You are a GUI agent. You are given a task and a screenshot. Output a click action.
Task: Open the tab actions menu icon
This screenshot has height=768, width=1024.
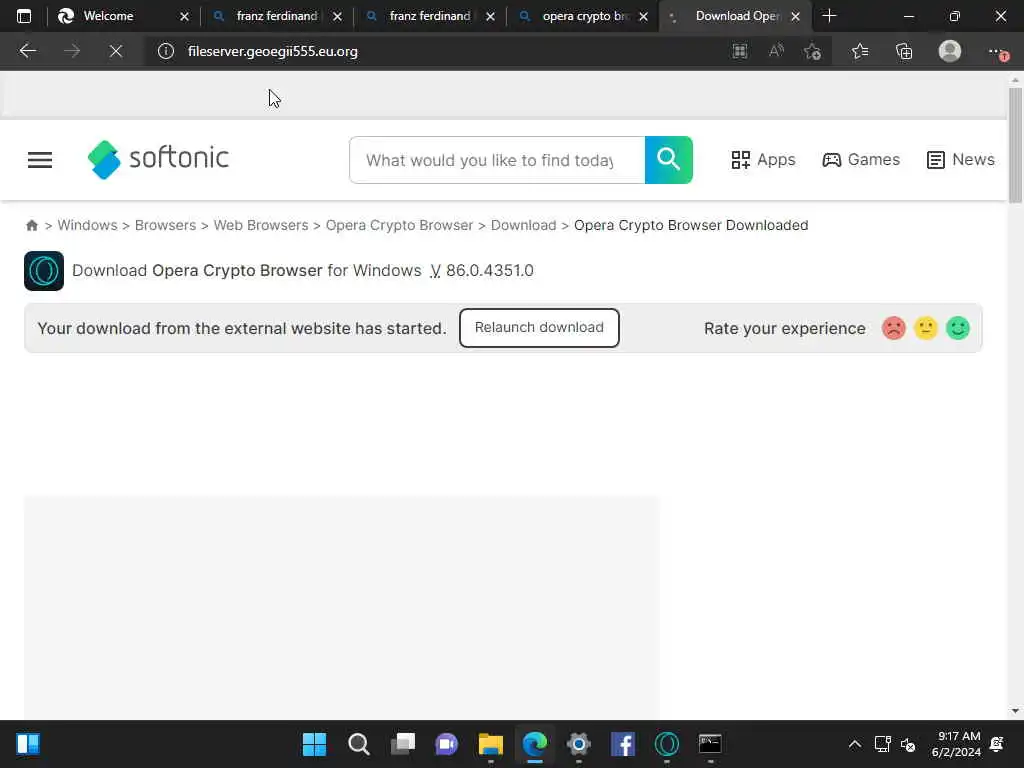click(x=24, y=16)
